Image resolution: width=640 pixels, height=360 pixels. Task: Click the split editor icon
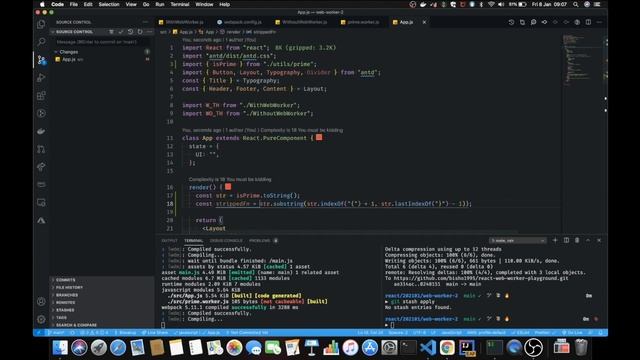pos(588,22)
